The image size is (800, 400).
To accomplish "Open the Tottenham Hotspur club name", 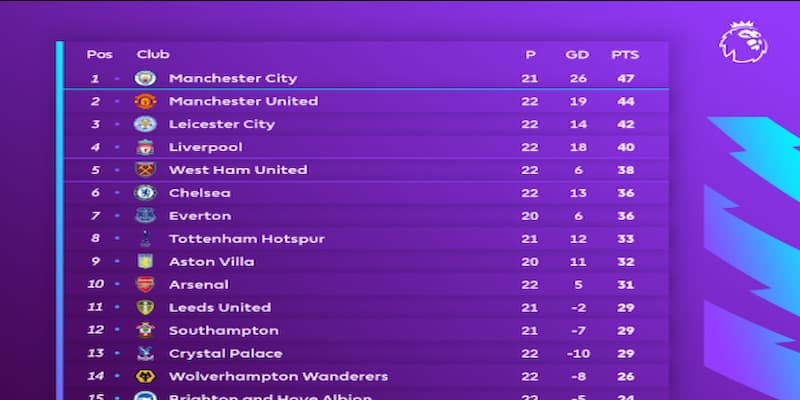I will pyautogui.click(x=246, y=239).
